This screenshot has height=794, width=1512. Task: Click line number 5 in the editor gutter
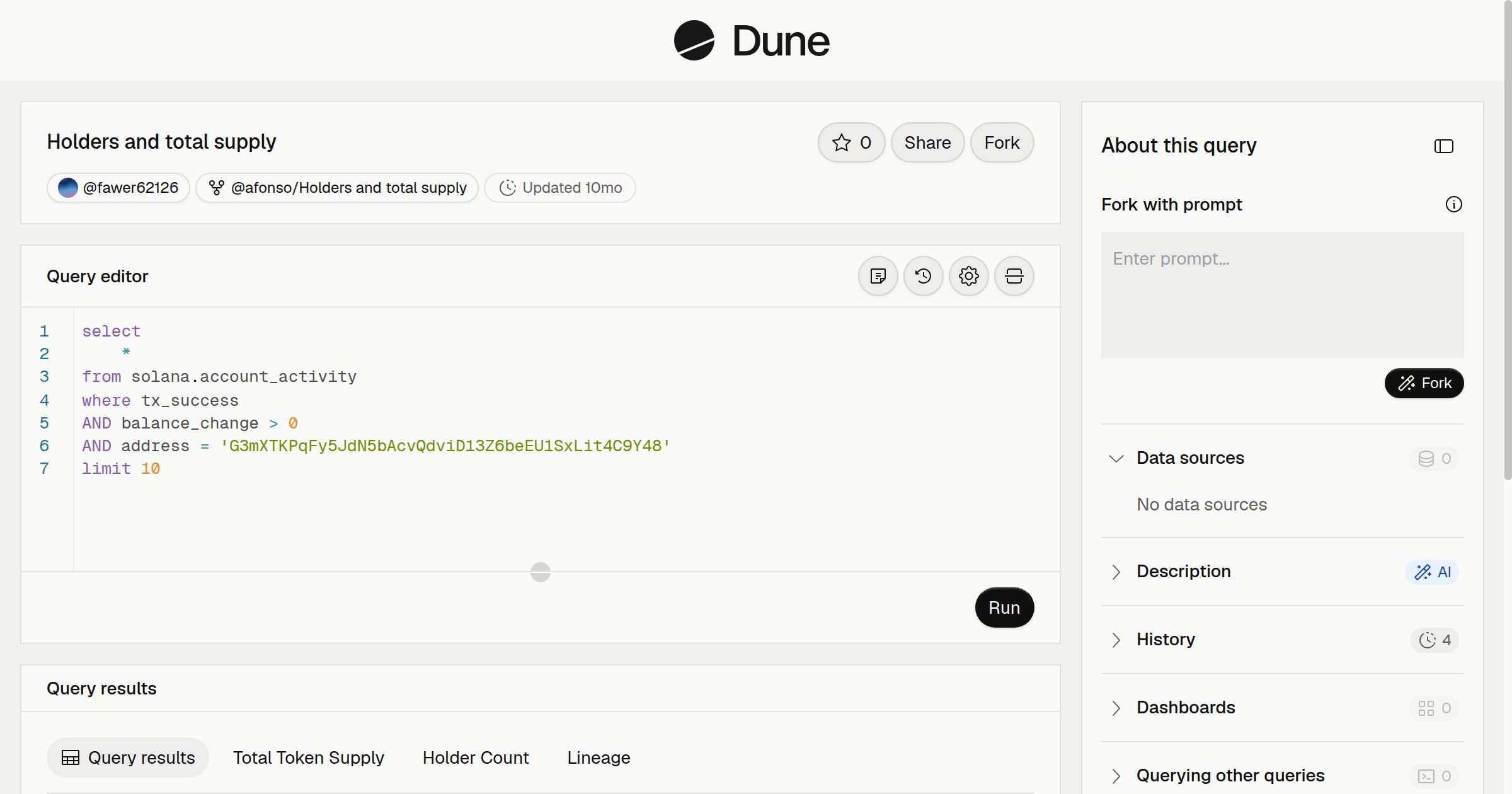[44, 423]
